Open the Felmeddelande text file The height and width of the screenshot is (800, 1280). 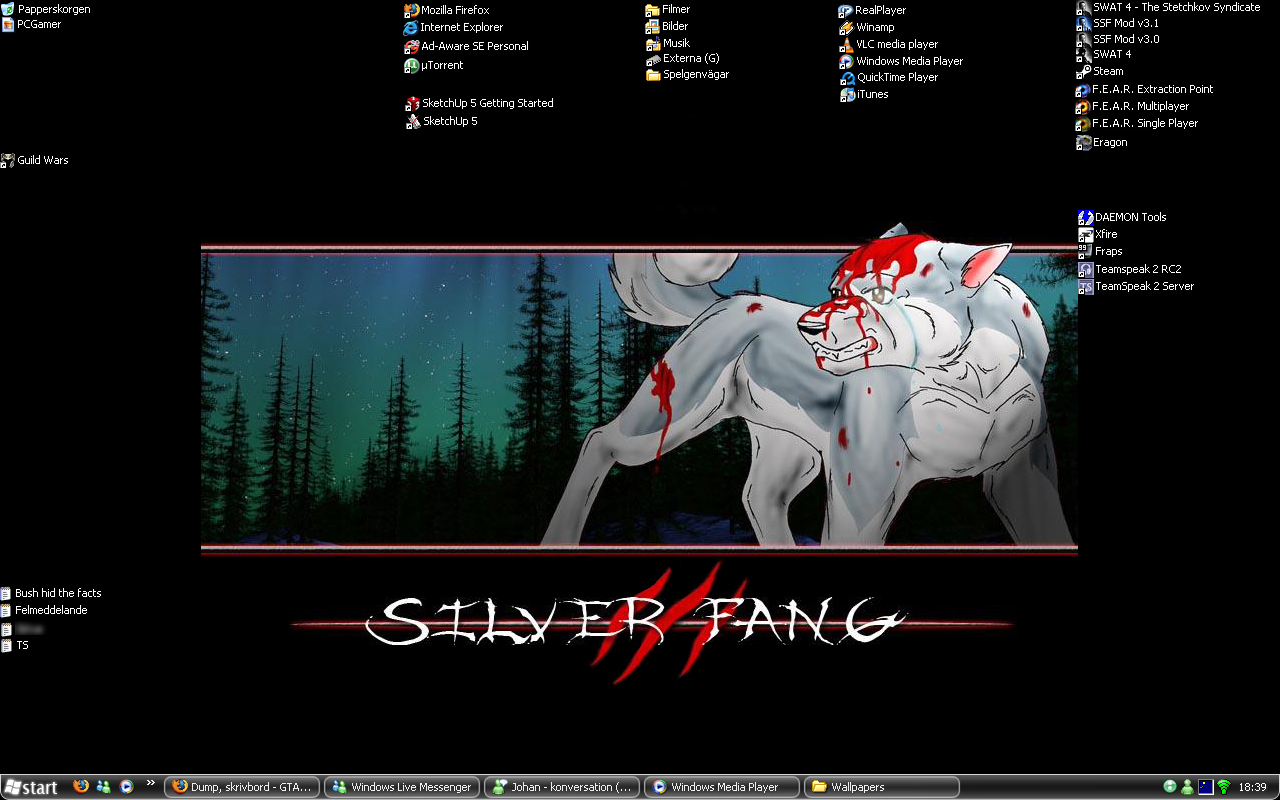(x=44, y=610)
